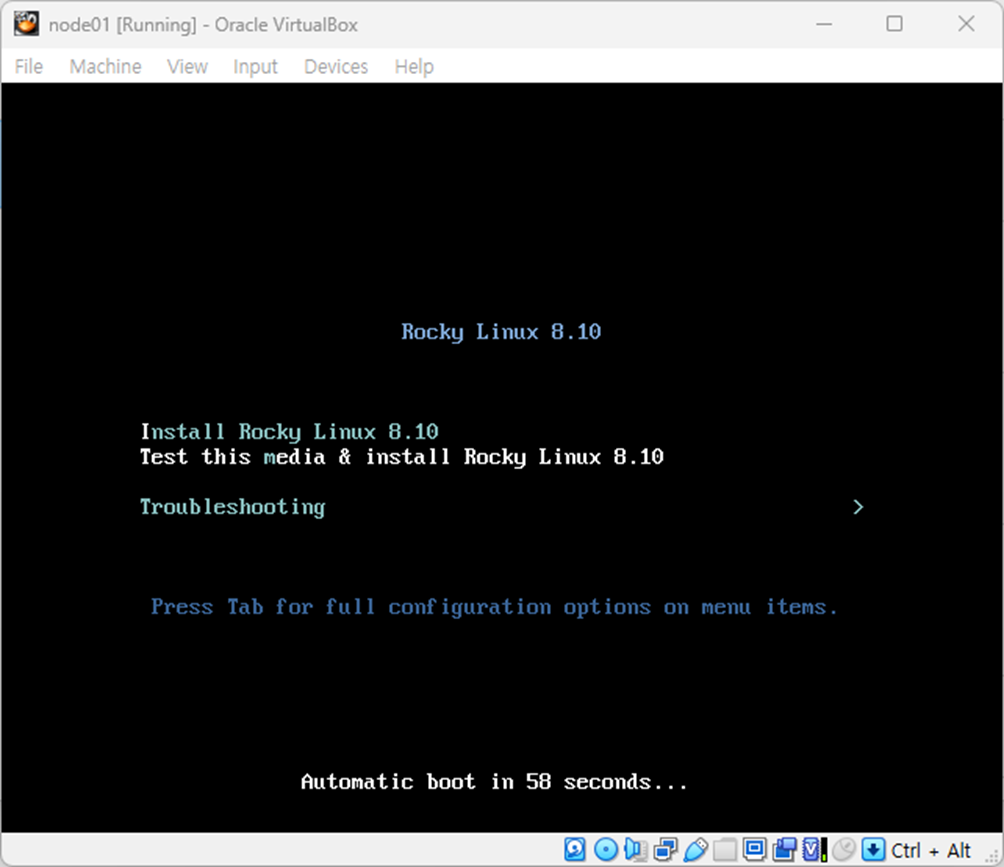The image size is (1004, 867).
Task: Click the recording indicator icon
Action: tap(784, 850)
